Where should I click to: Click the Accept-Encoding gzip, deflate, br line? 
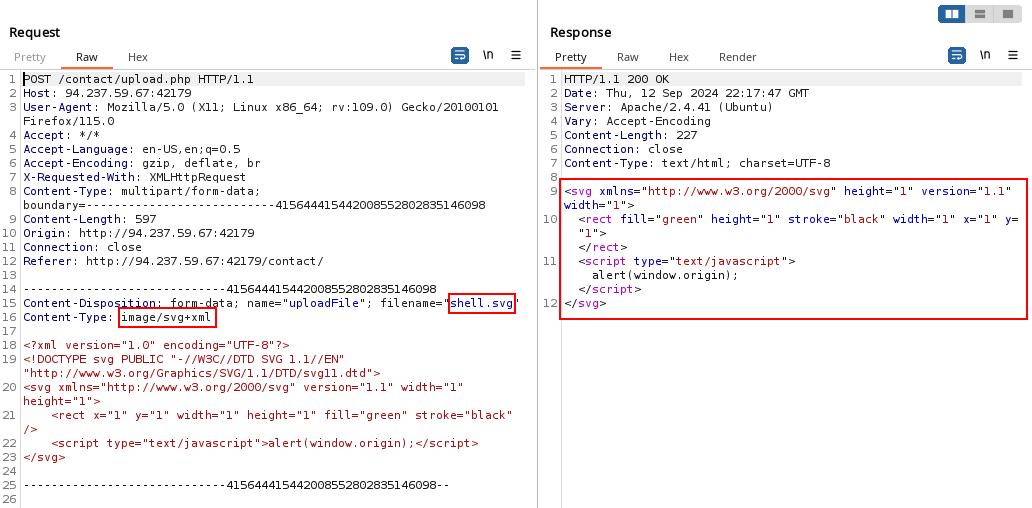click(142, 163)
